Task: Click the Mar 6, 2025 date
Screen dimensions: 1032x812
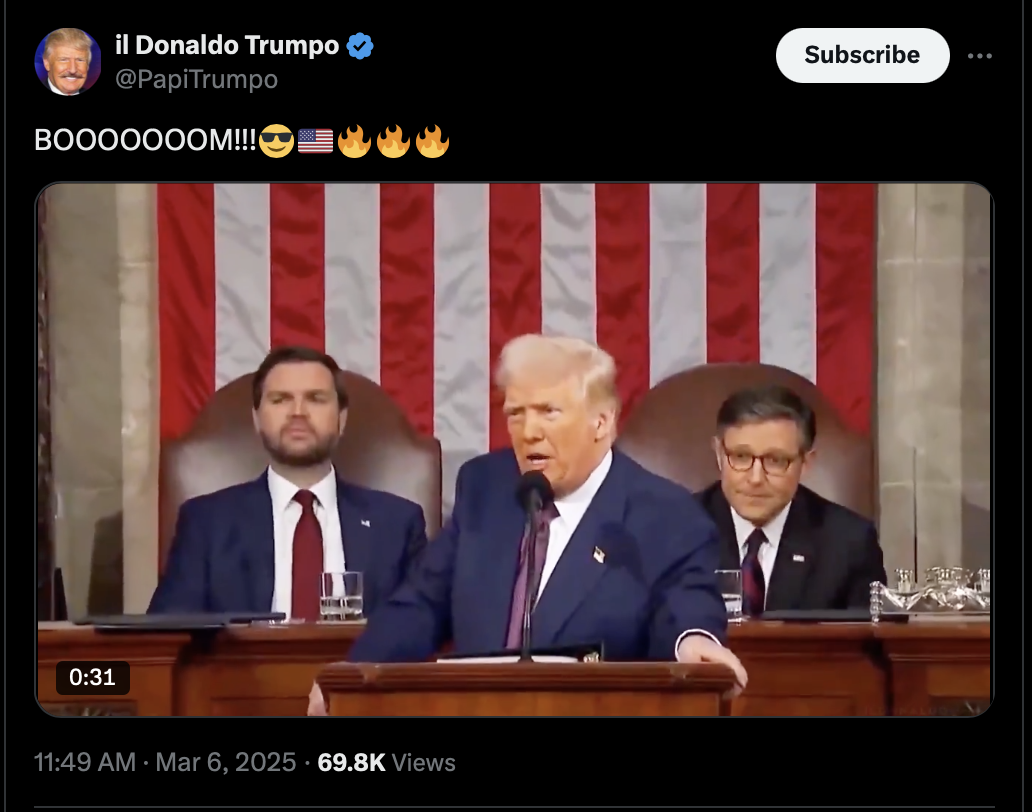Action: [x=226, y=762]
